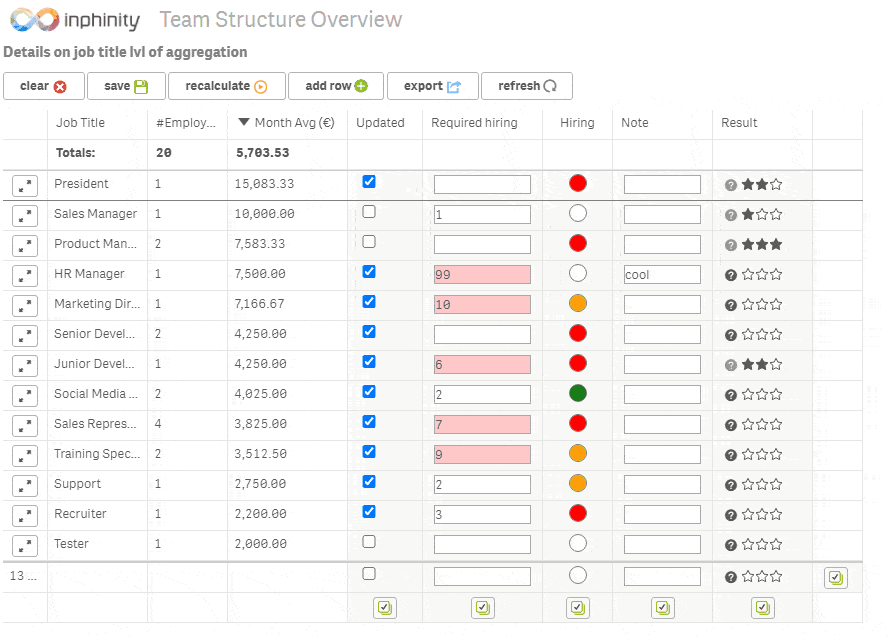
Task: Click the Note field containing 'cool'
Action: pos(662,275)
